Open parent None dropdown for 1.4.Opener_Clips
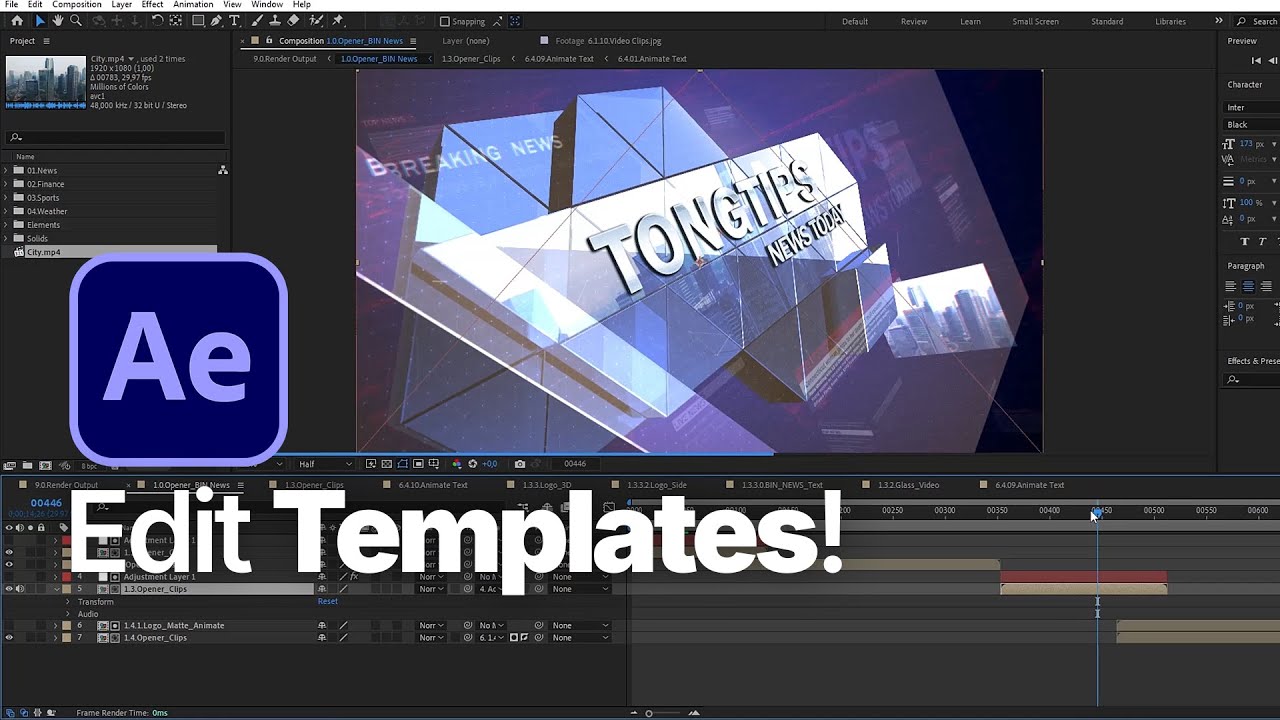Screen dimensions: 1280x720 pyautogui.click(x=580, y=638)
